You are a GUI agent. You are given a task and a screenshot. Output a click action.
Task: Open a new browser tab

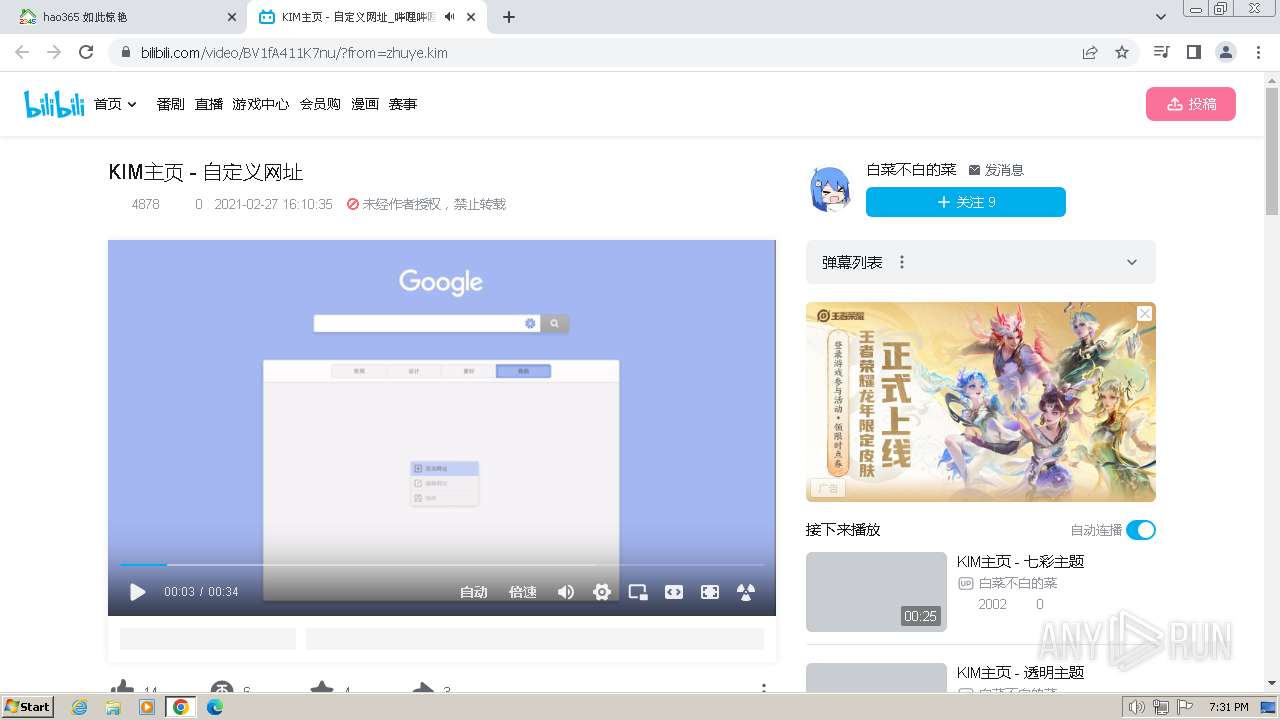[509, 17]
